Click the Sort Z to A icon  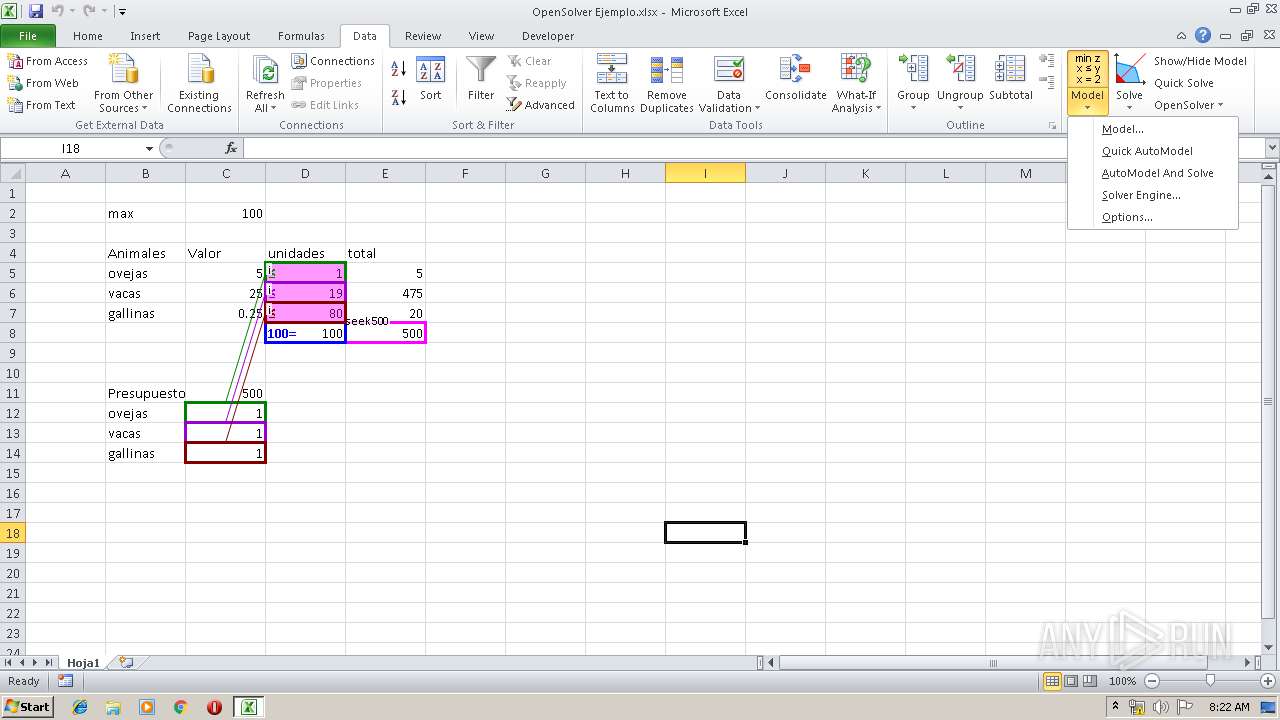398,97
